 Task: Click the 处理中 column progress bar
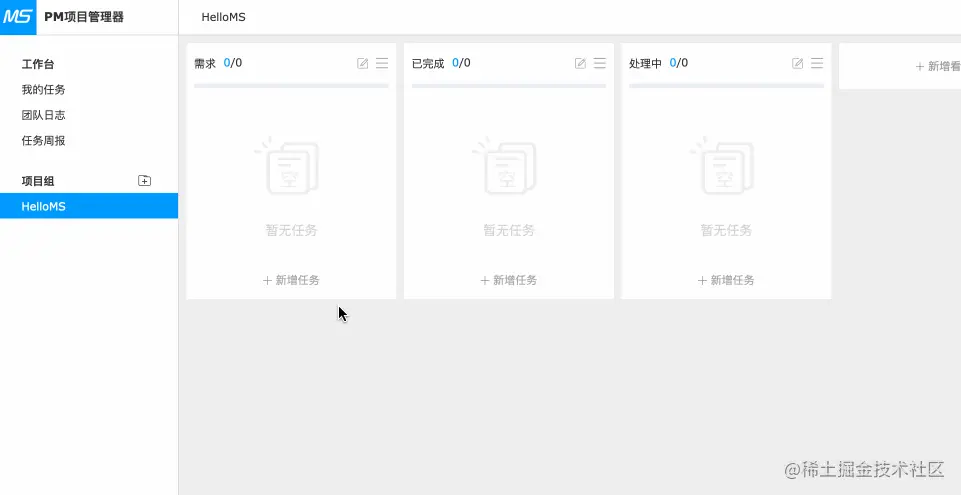coord(726,86)
